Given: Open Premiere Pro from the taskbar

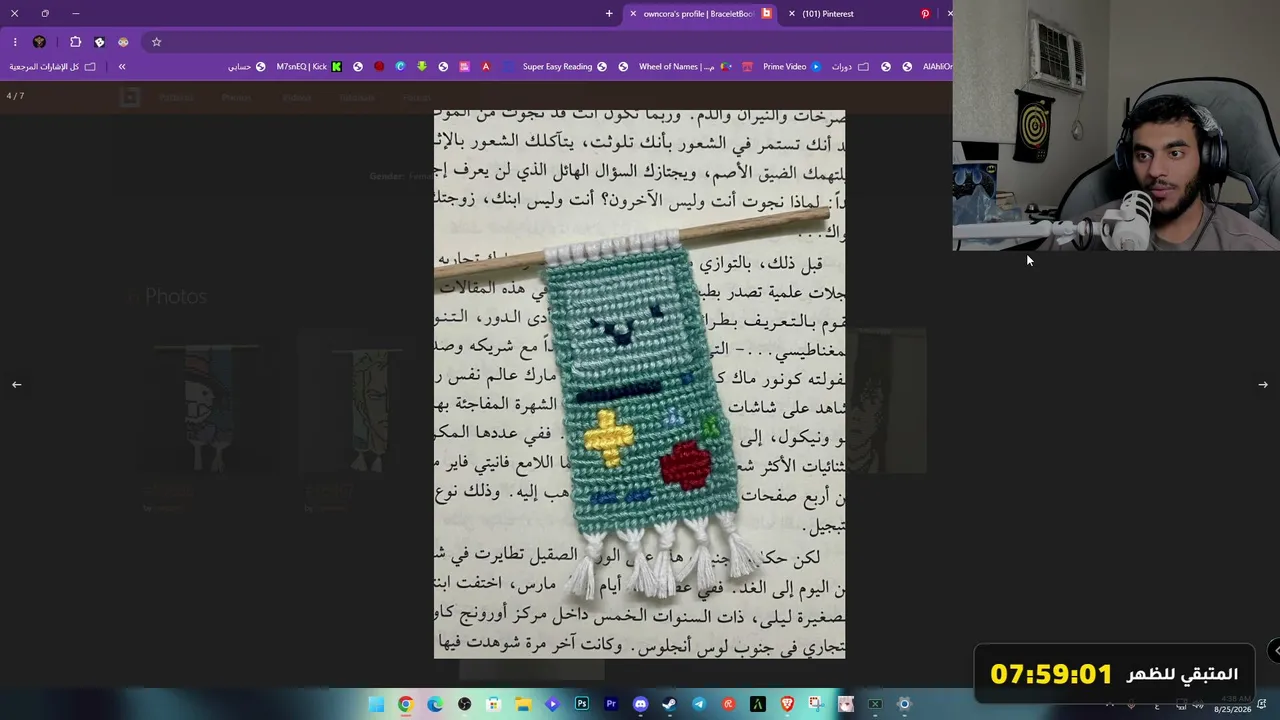Looking at the screenshot, I should coord(611,704).
